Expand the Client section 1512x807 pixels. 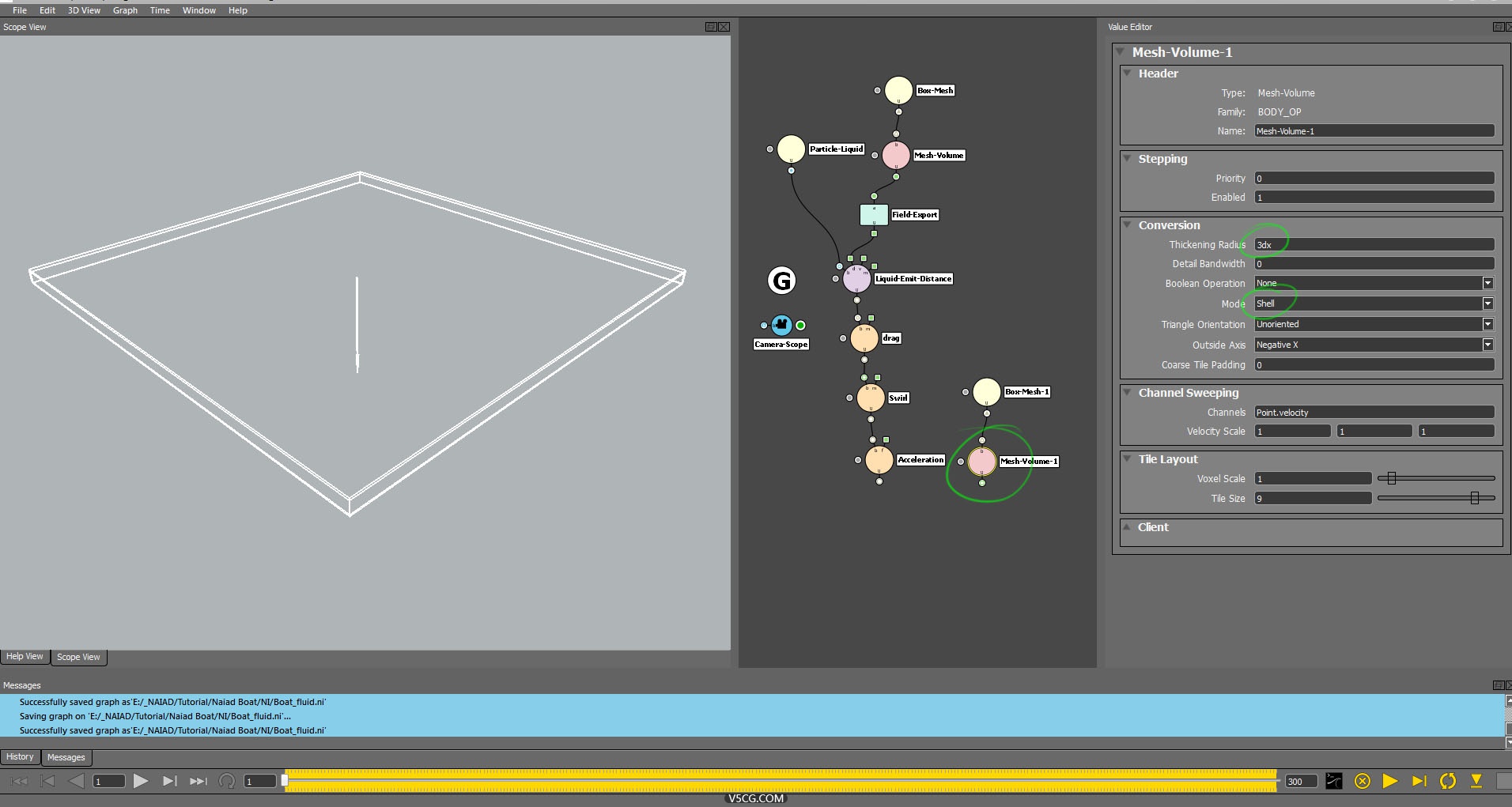[x=1127, y=526]
